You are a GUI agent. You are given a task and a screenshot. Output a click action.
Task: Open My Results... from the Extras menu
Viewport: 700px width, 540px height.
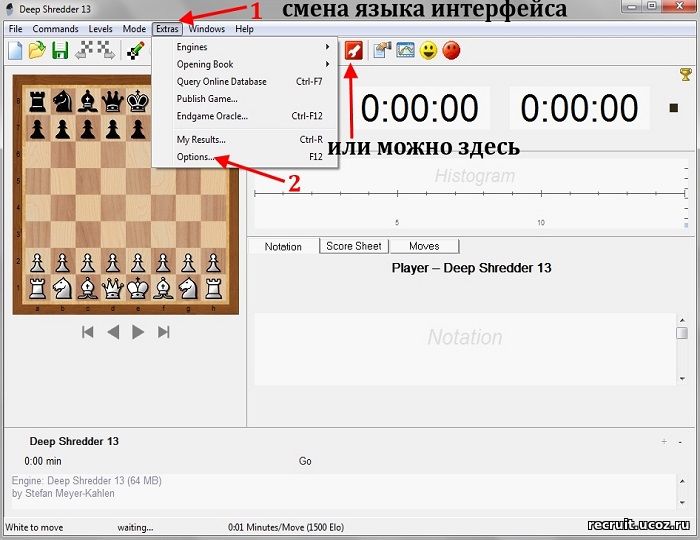(245, 140)
